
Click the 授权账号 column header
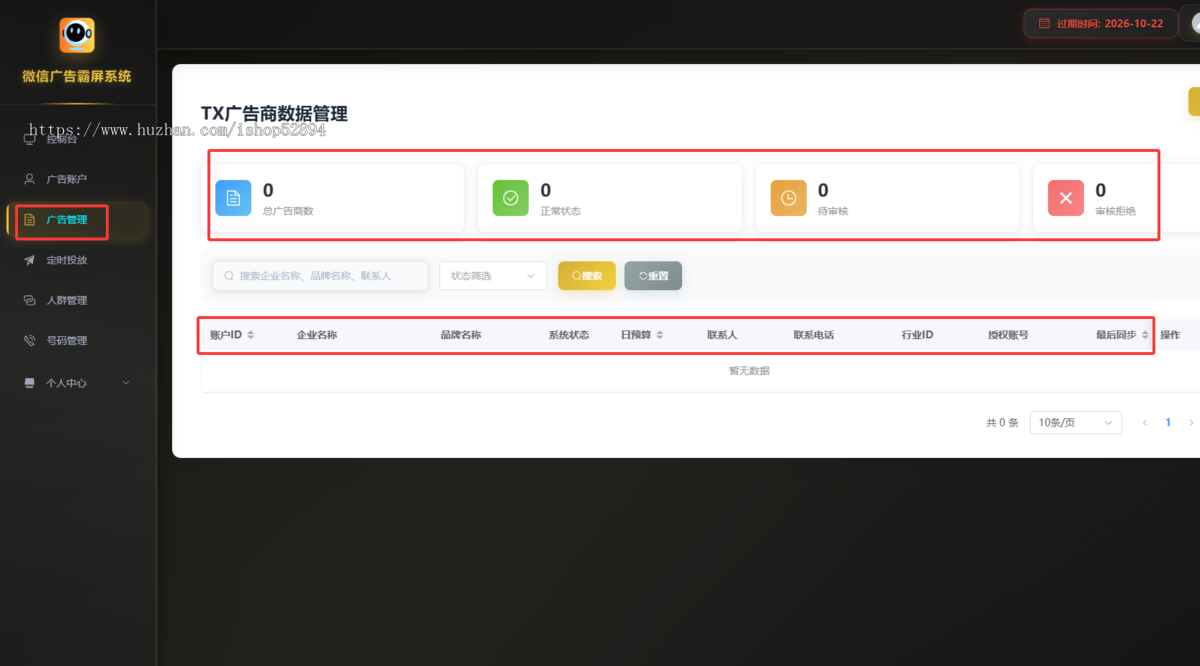click(x=1008, y=335)
